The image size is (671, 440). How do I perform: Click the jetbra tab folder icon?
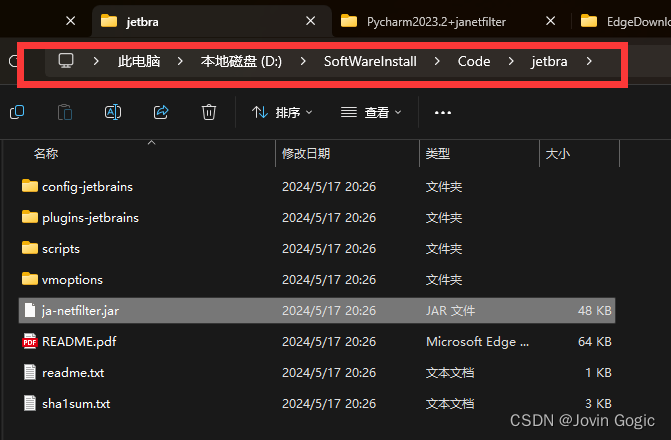click(109, 21)
